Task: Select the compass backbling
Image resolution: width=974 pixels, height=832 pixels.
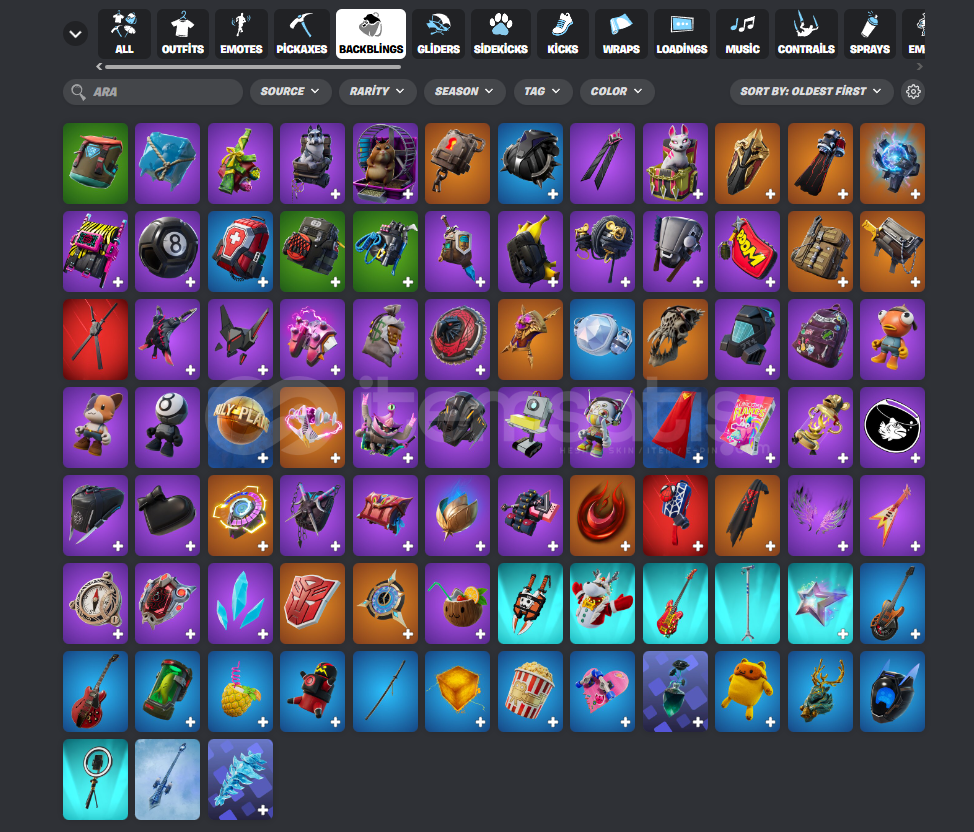Action: tap(96, 604)
